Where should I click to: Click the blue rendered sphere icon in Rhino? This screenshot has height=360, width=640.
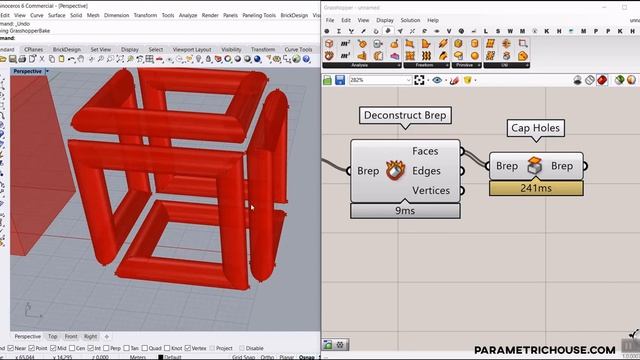pos(258,59)
